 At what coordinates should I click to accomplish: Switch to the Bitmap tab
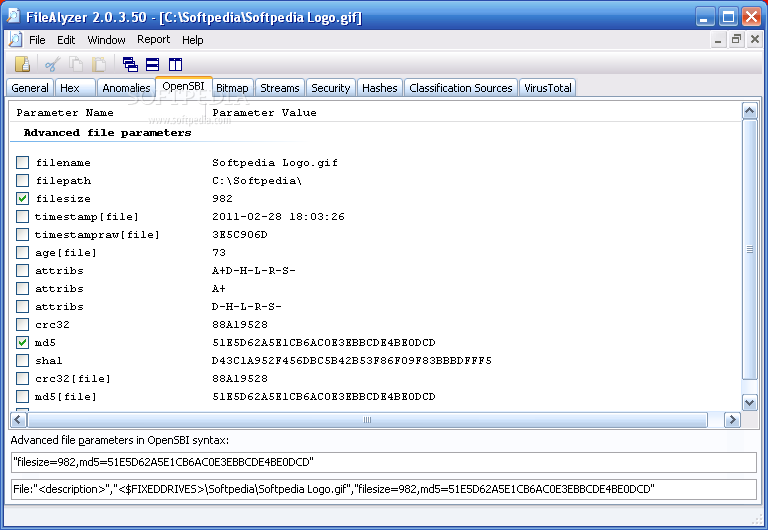(233, 88)
